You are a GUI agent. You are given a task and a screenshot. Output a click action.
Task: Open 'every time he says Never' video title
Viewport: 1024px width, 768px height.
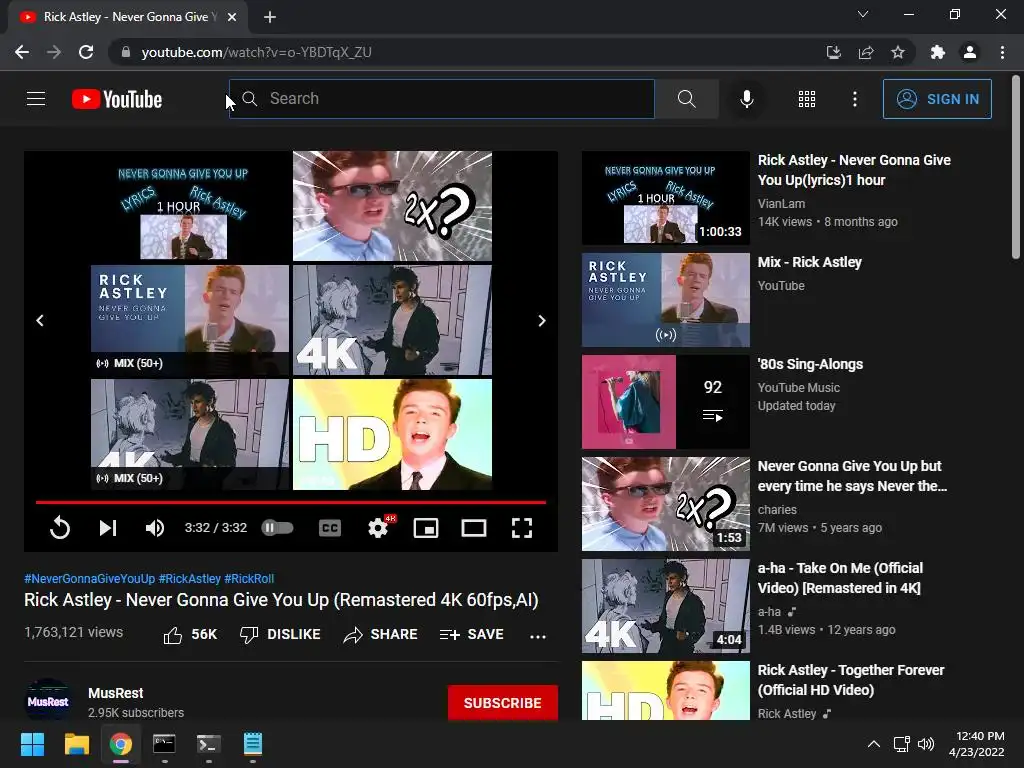pos(852,475)
